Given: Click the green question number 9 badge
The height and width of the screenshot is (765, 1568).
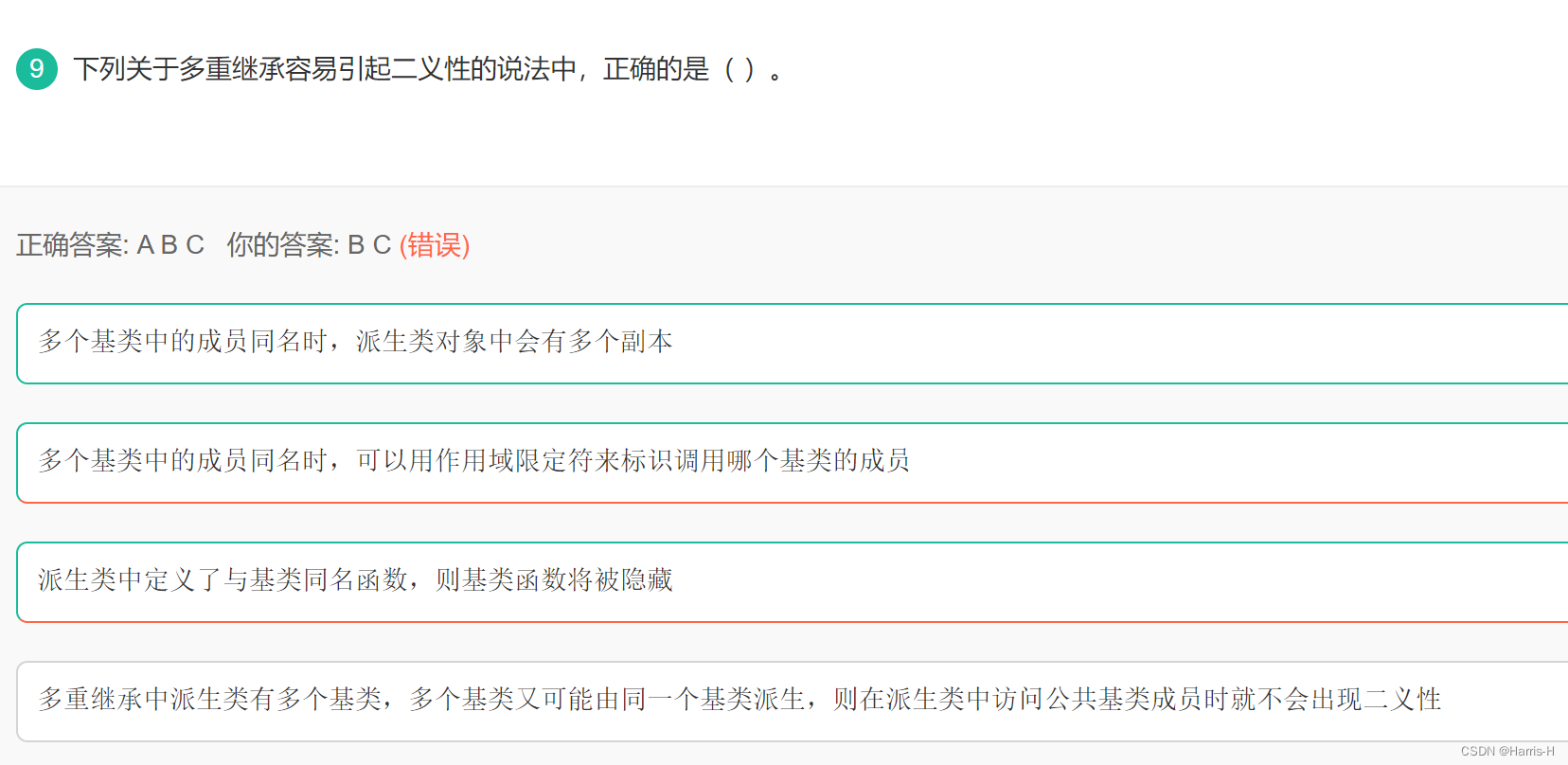Looking at the screenshot, I should point(37,69).
